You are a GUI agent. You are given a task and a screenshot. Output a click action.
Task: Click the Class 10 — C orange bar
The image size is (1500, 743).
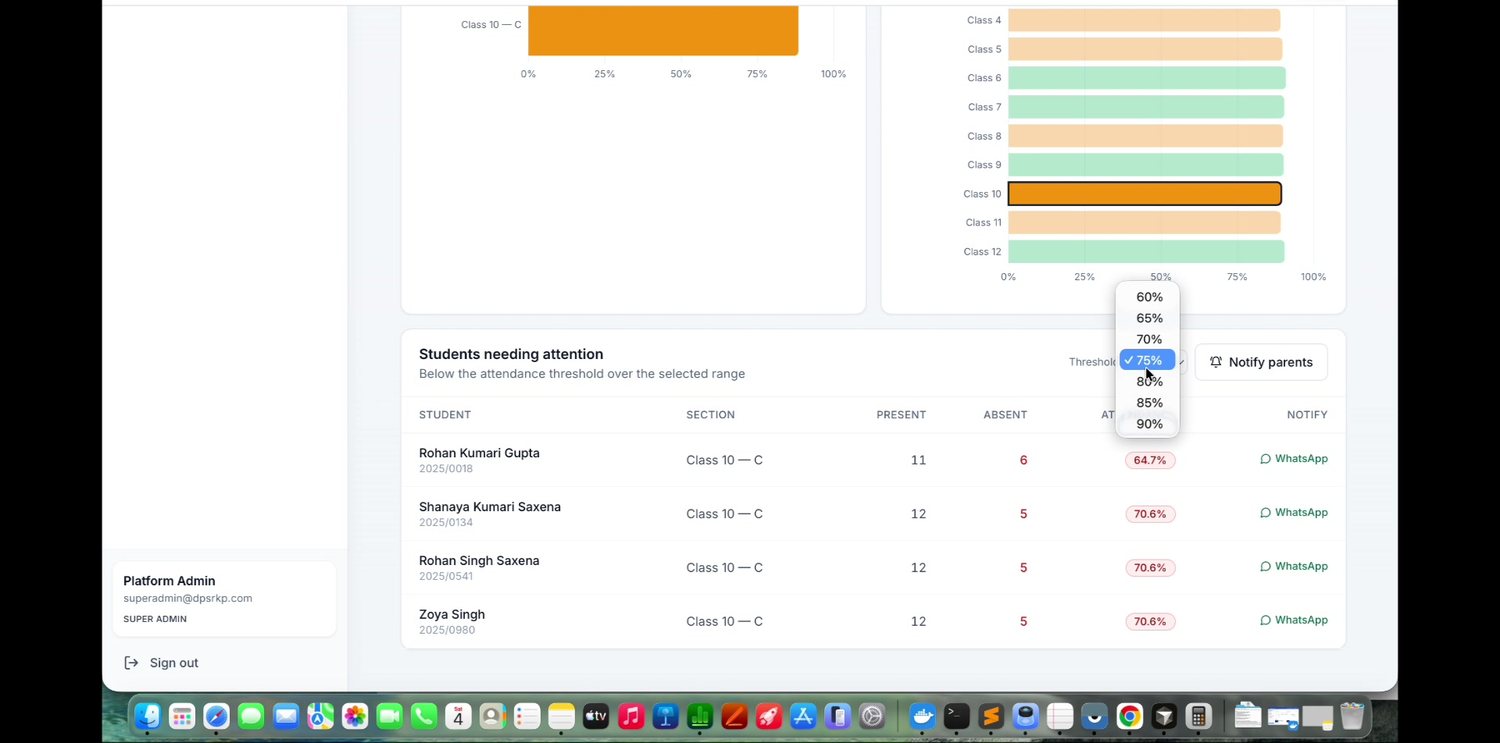pyautogui.click(x=663, y=30)
